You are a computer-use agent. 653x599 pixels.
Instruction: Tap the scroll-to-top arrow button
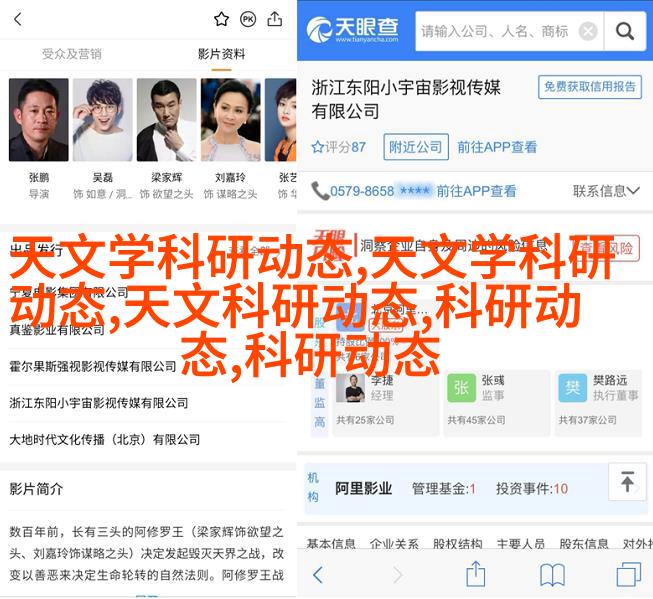tap(627, 482)
